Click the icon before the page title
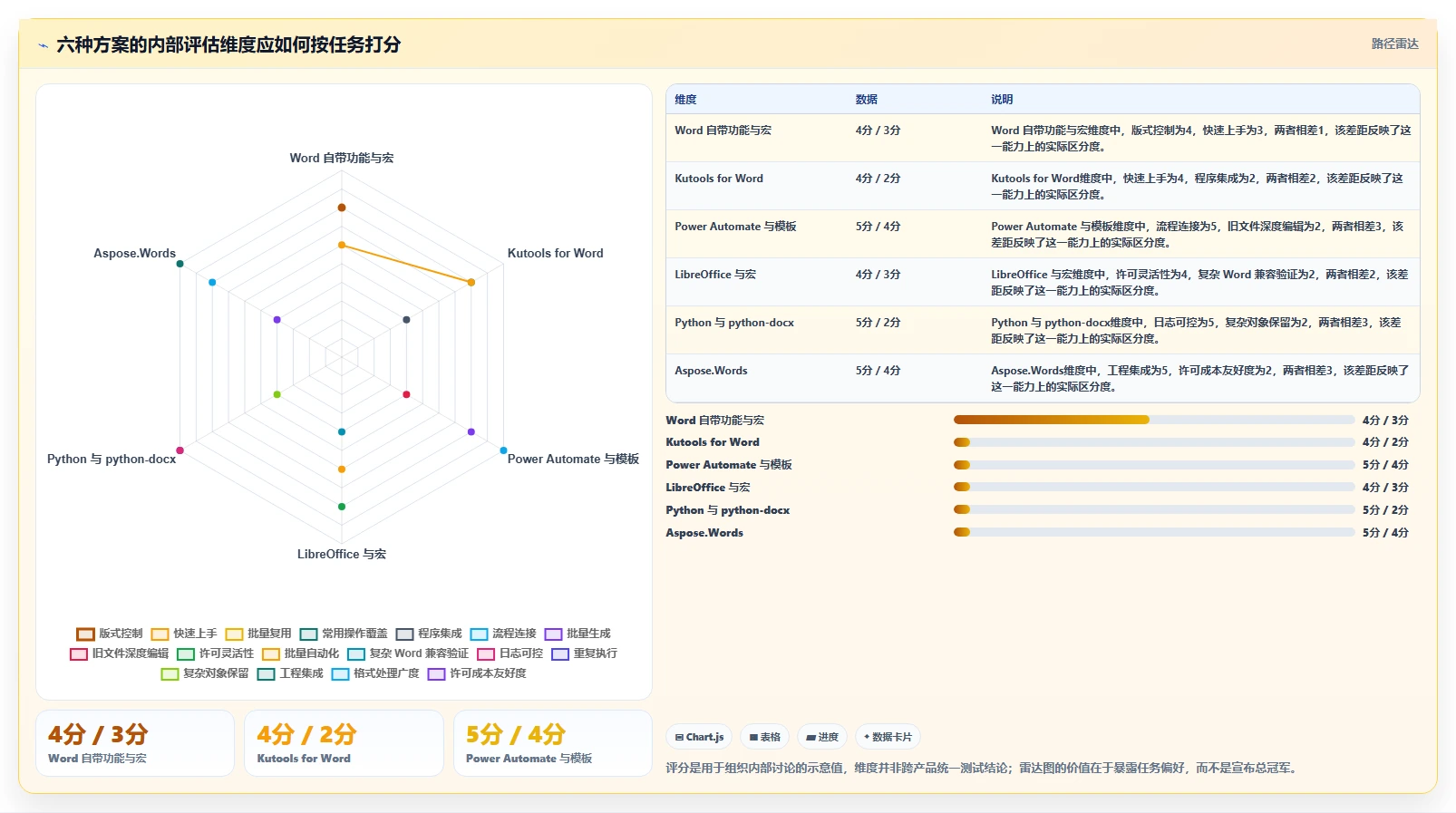 [x=43, y=45]
